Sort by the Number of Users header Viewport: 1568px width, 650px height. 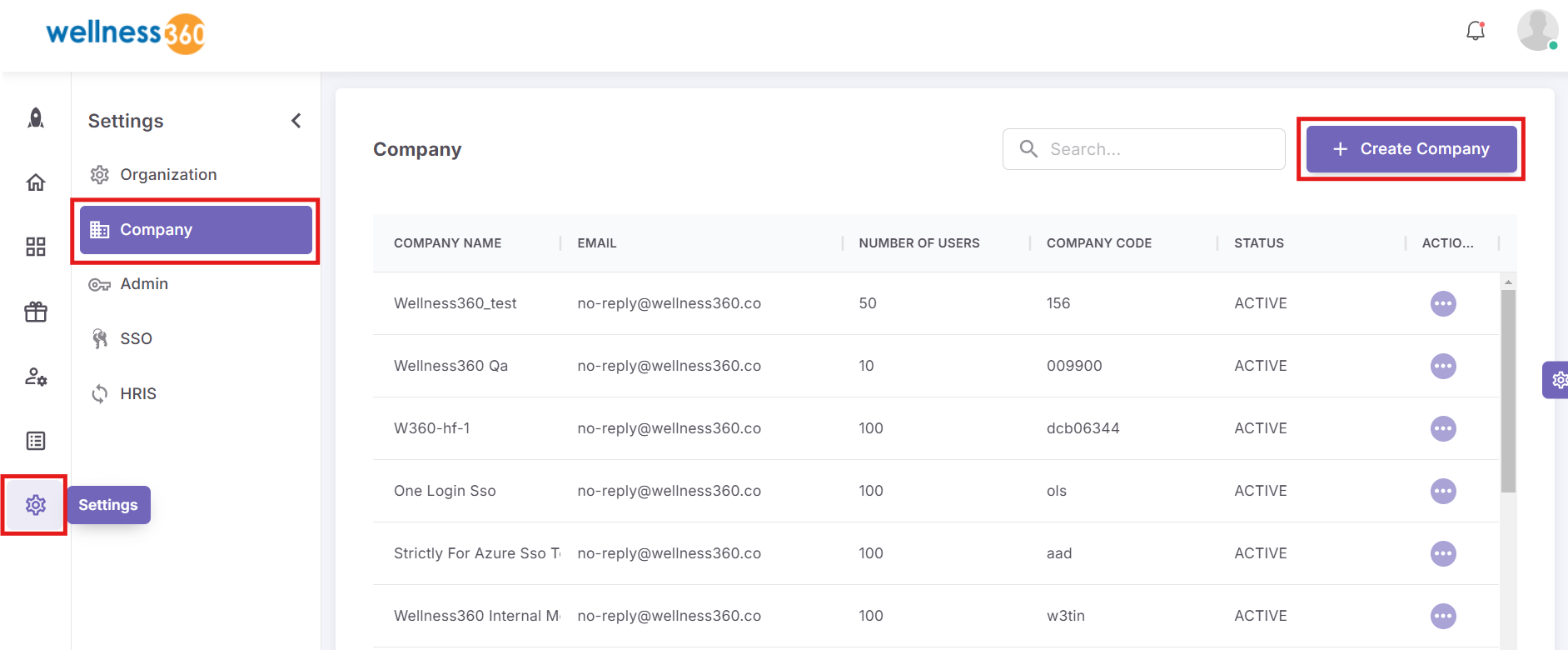point(919,243)
